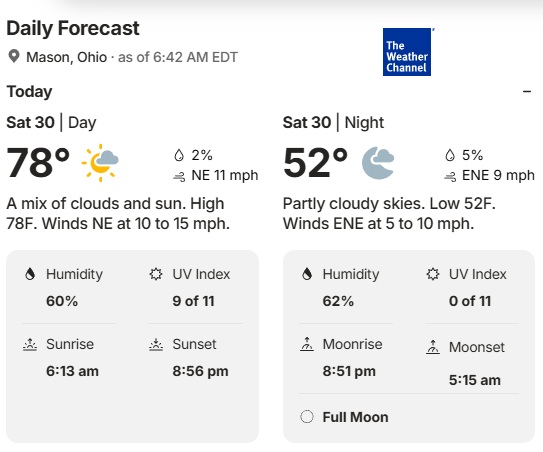The height and width of the screenshot is (452, 543).
Task: Click the partly cloudy night moon icon
Action: [x=378, y=162]
